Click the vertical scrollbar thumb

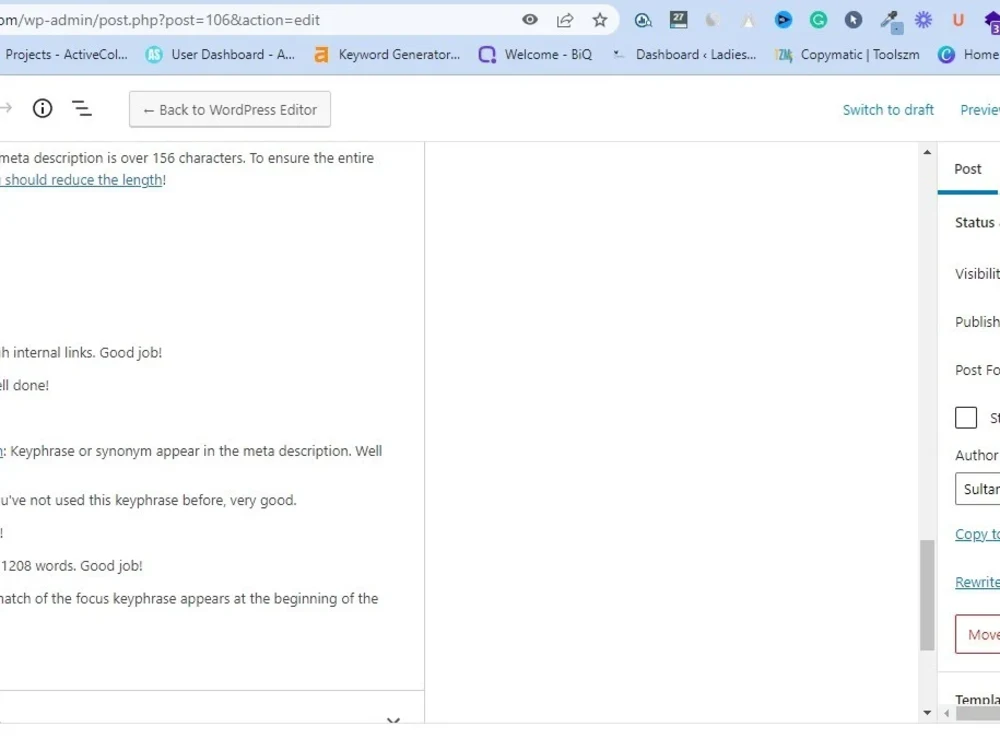point(927,596)
